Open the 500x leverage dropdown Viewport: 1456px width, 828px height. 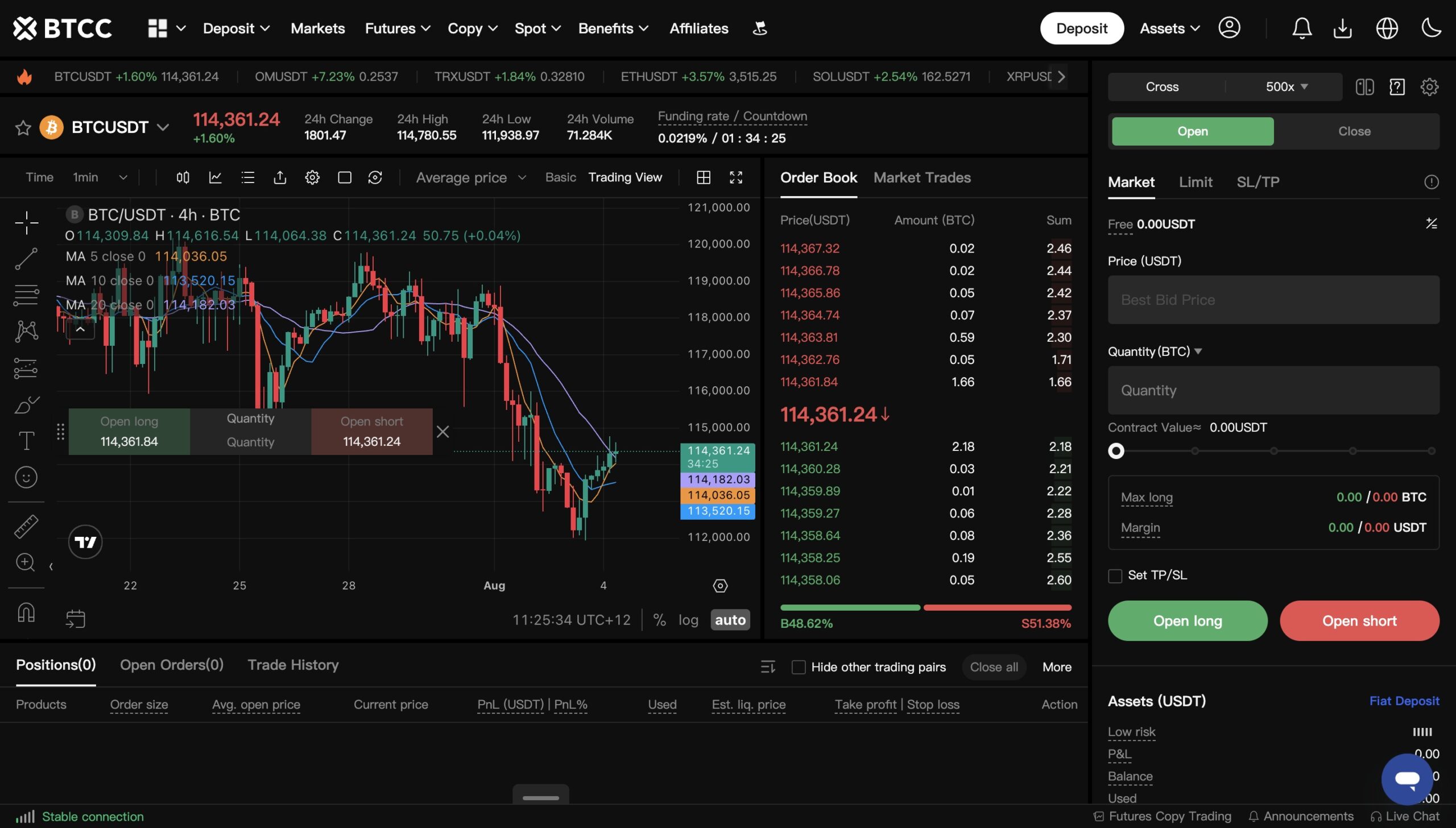1287,87
